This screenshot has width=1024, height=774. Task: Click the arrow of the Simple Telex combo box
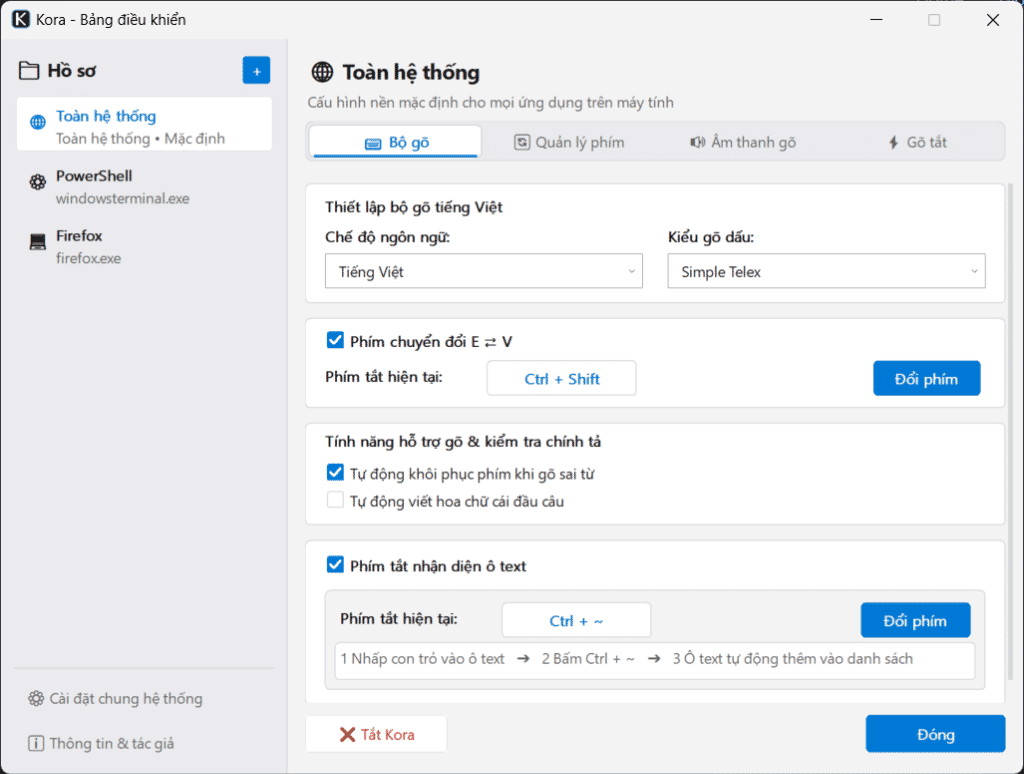[x=974, y=272]
